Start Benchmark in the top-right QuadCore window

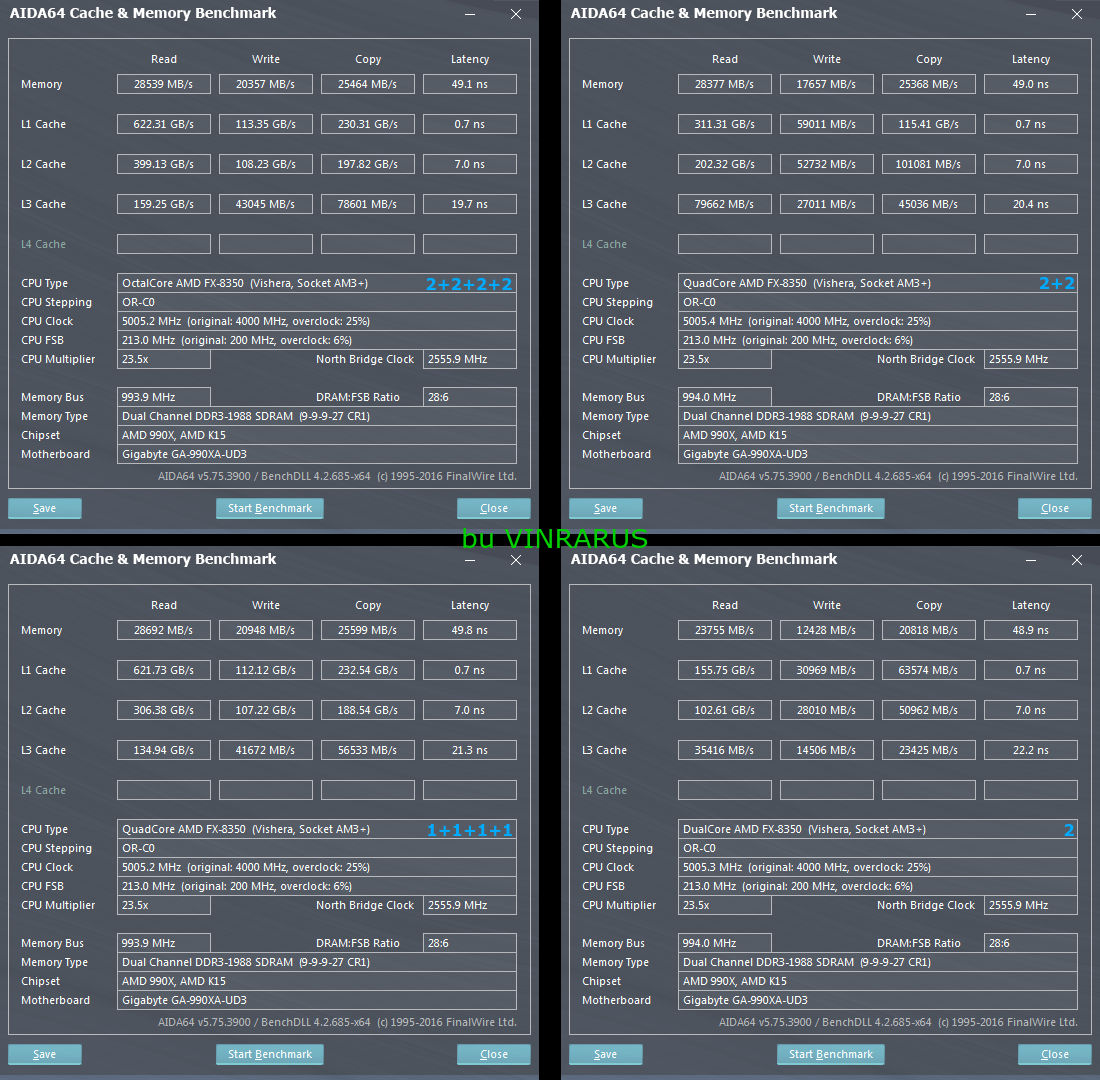[831, 508]
